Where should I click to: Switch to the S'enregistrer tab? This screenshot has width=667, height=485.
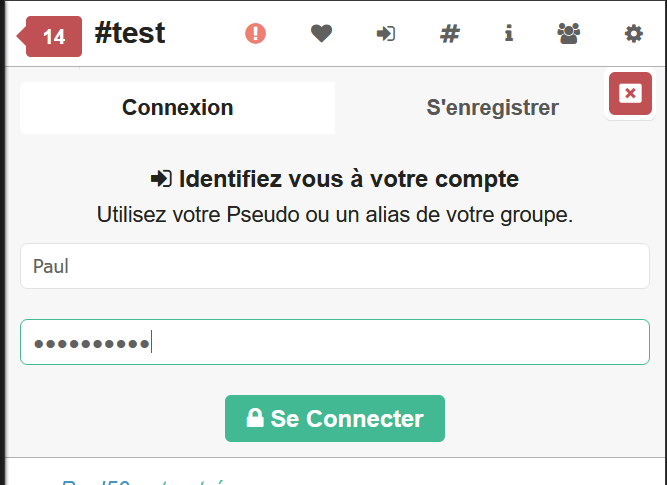[492, 108]
